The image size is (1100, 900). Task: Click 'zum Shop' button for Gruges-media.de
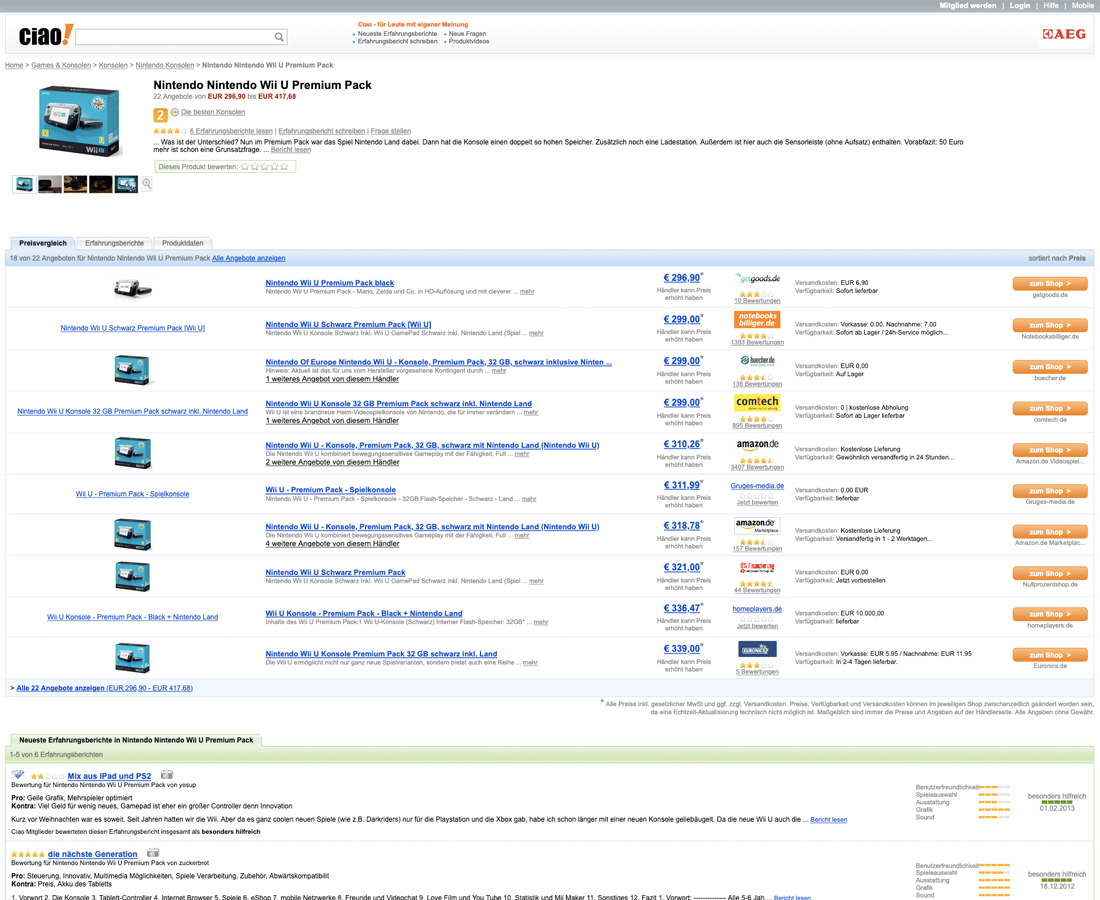pos(1049,490)
